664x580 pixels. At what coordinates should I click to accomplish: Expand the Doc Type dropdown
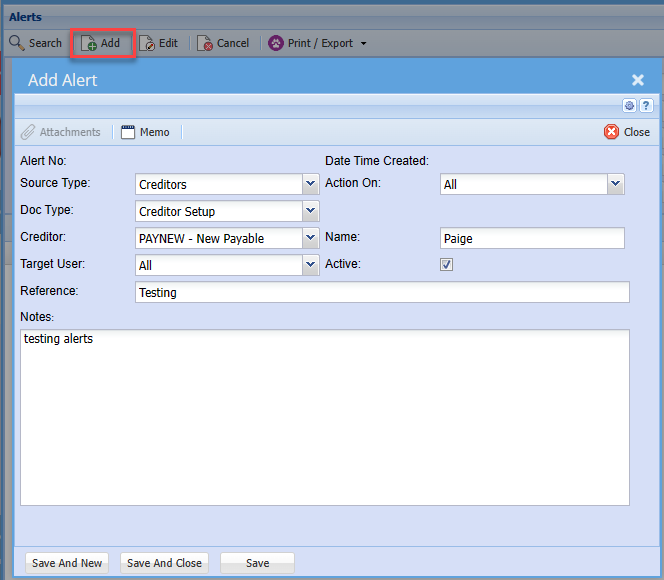[x=310, y=211]
